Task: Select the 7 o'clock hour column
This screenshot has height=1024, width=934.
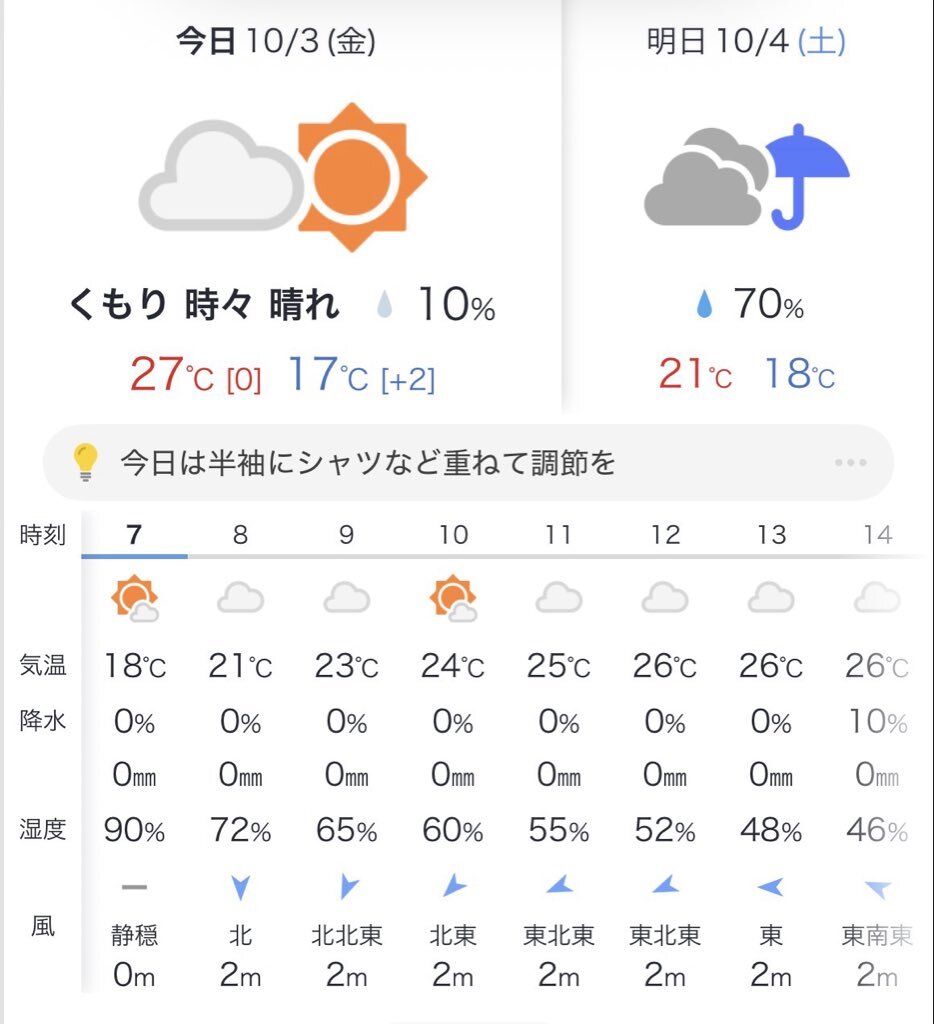Action: tap(135, 535)
